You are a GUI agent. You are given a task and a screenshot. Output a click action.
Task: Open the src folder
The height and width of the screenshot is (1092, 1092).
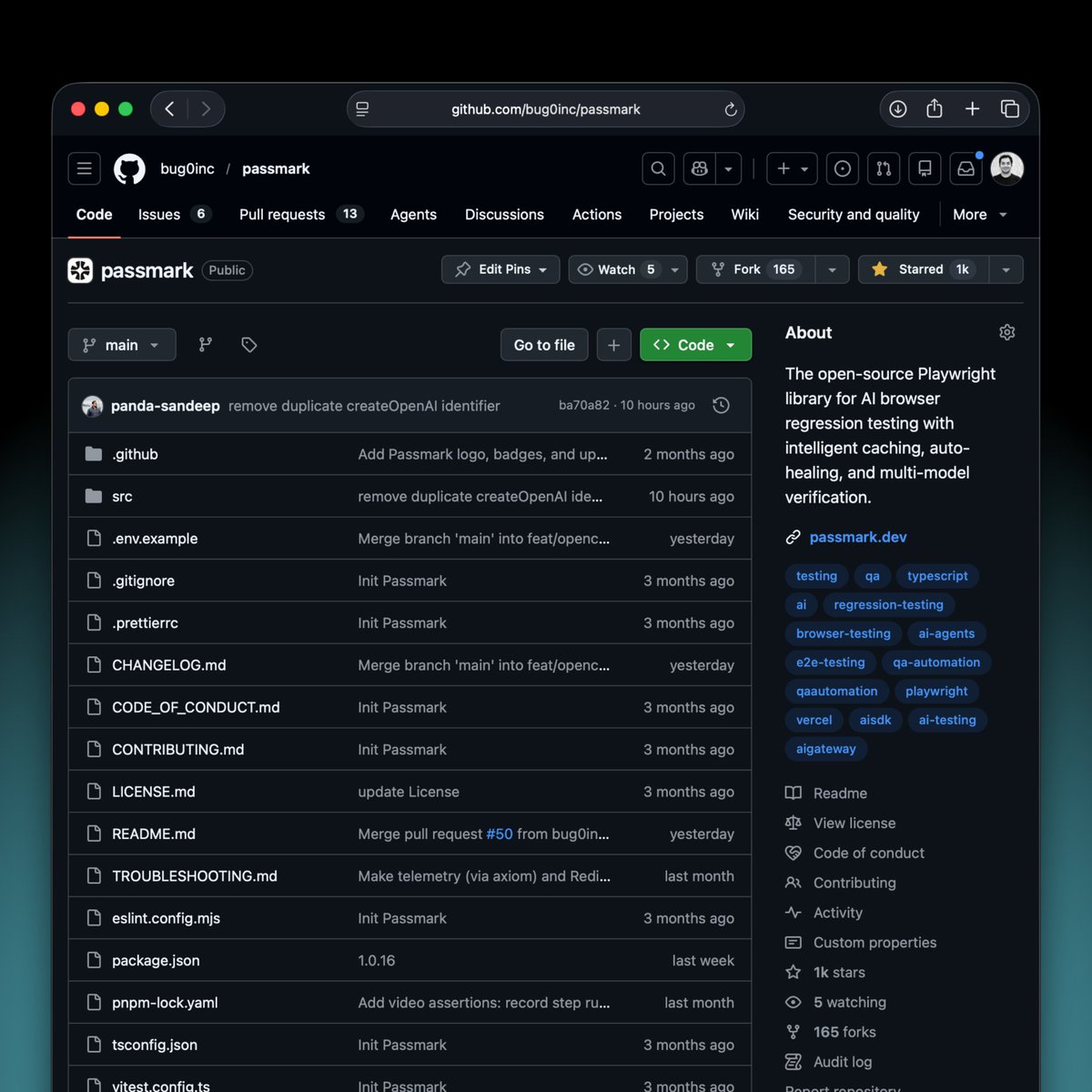pyautogui.click(x=122, y=497)
